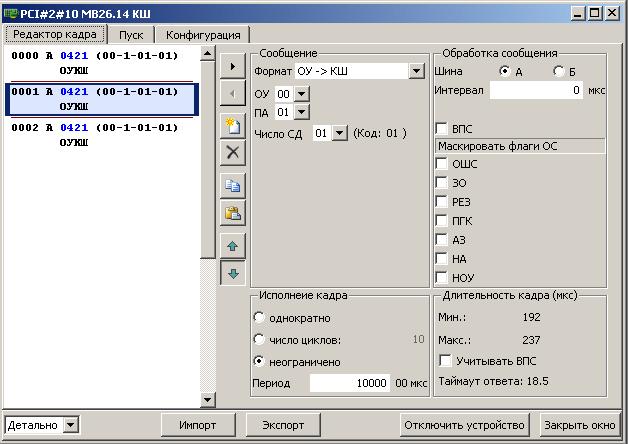
Task: Open the Формат ОУ -> КШ dropdown
Action: pyautogui.click(x=417, y=71)
